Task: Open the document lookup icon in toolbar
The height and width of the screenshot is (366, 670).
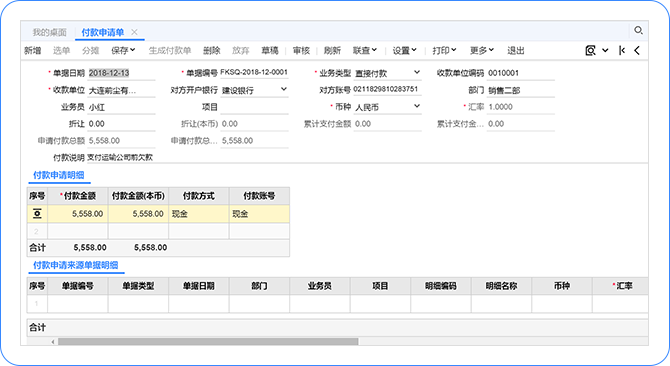Action: tap(591, 50)
